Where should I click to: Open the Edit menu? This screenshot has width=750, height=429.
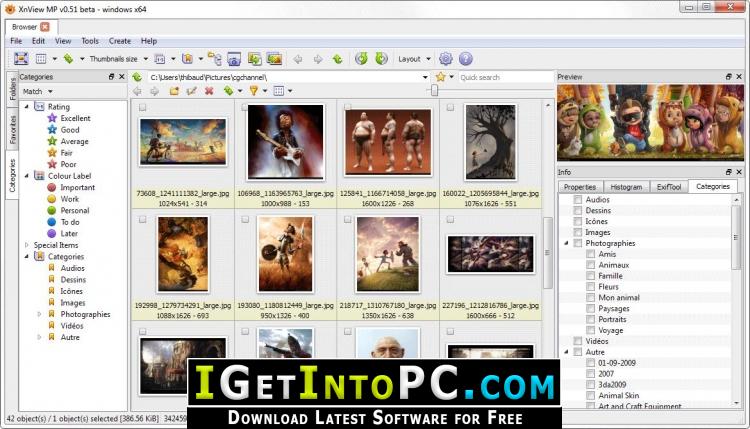point(38,41)
